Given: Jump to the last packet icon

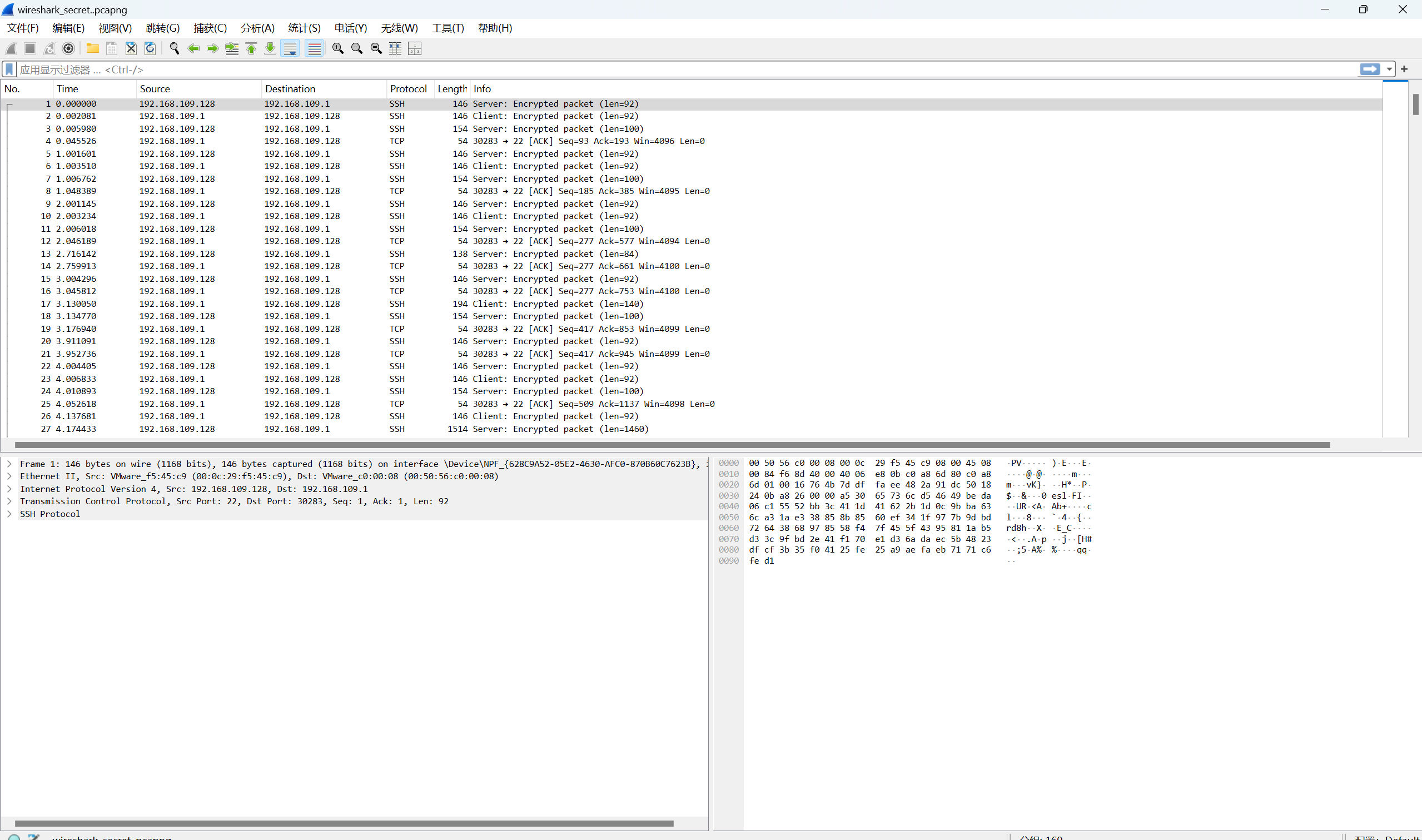Looking at the screenshot, I should click(271, 49).
